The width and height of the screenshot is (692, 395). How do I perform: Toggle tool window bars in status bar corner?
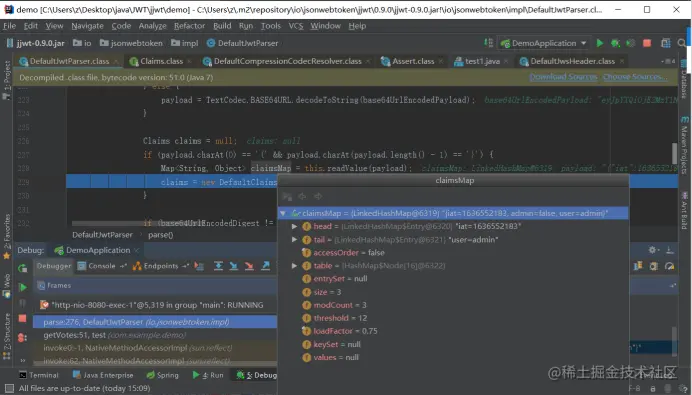(9, 388)
